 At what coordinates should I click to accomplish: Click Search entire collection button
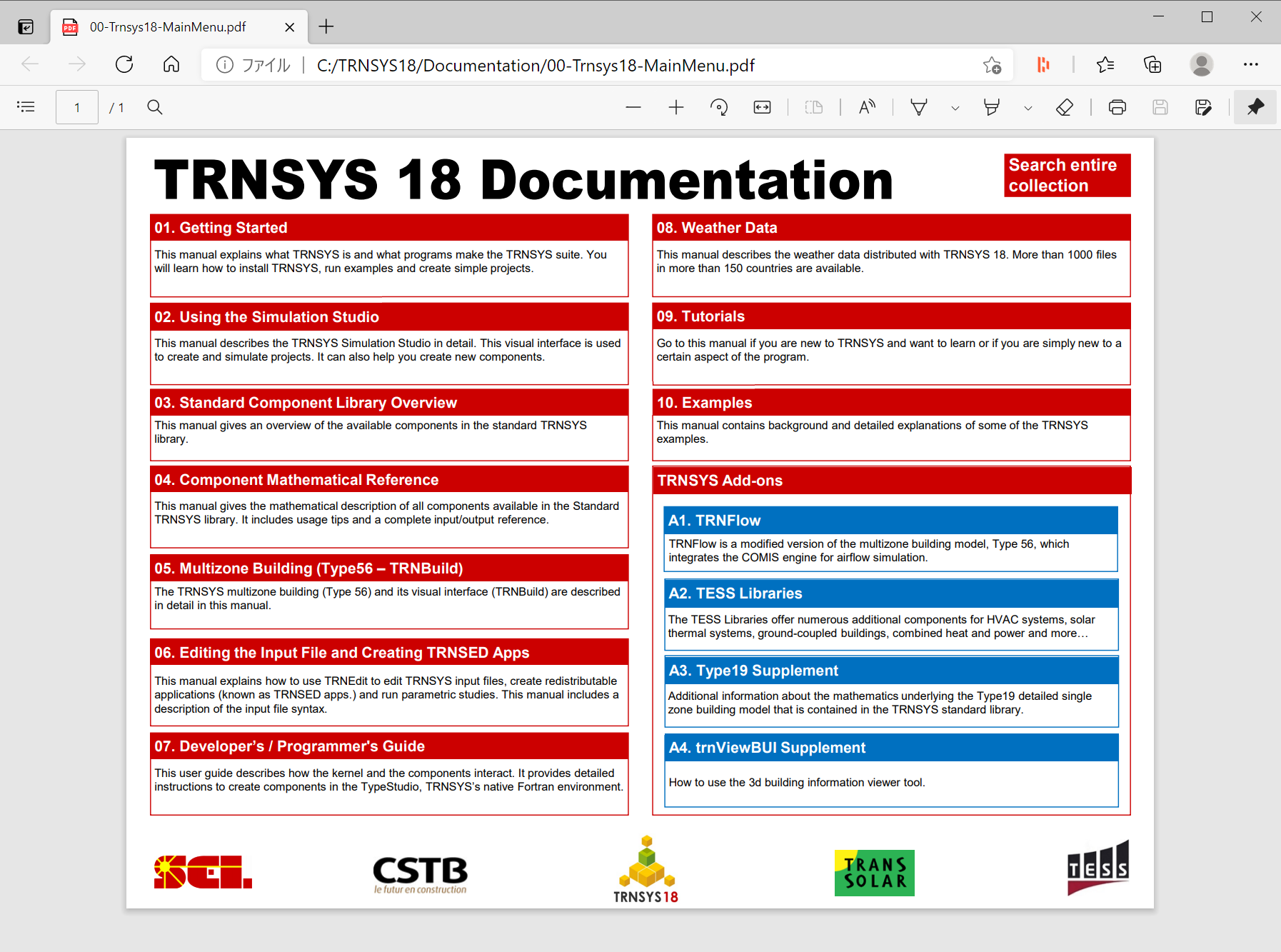pyautogui.click(x=1067, y=175)
